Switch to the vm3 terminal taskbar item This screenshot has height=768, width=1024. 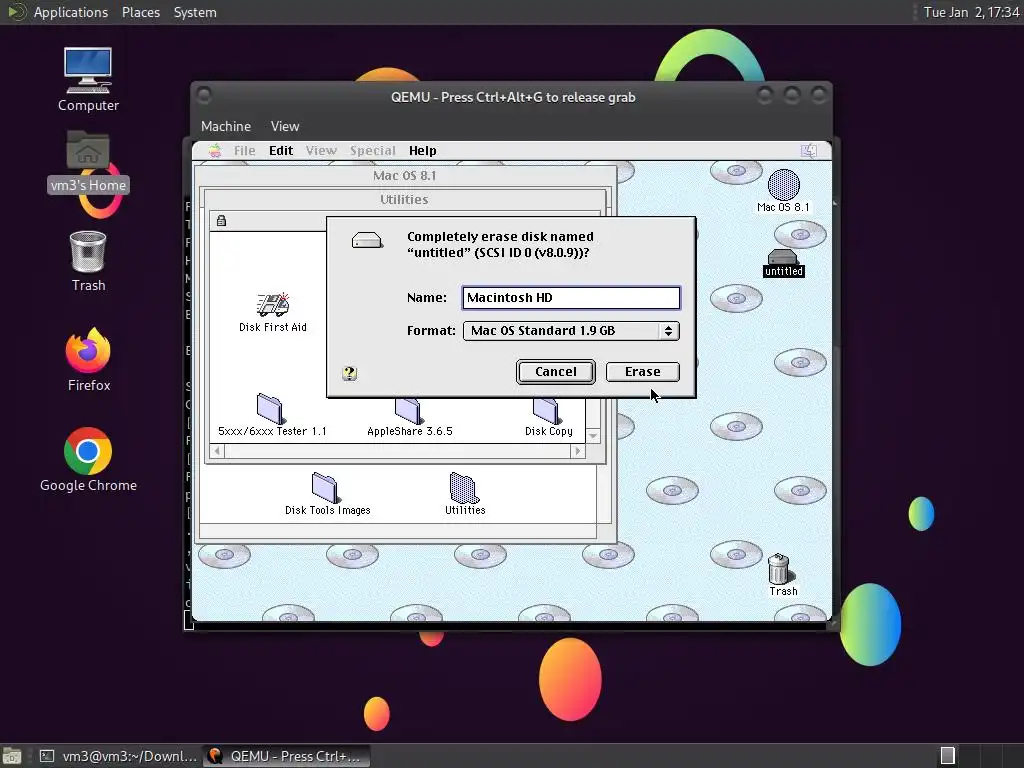click(x=118, y=756)
